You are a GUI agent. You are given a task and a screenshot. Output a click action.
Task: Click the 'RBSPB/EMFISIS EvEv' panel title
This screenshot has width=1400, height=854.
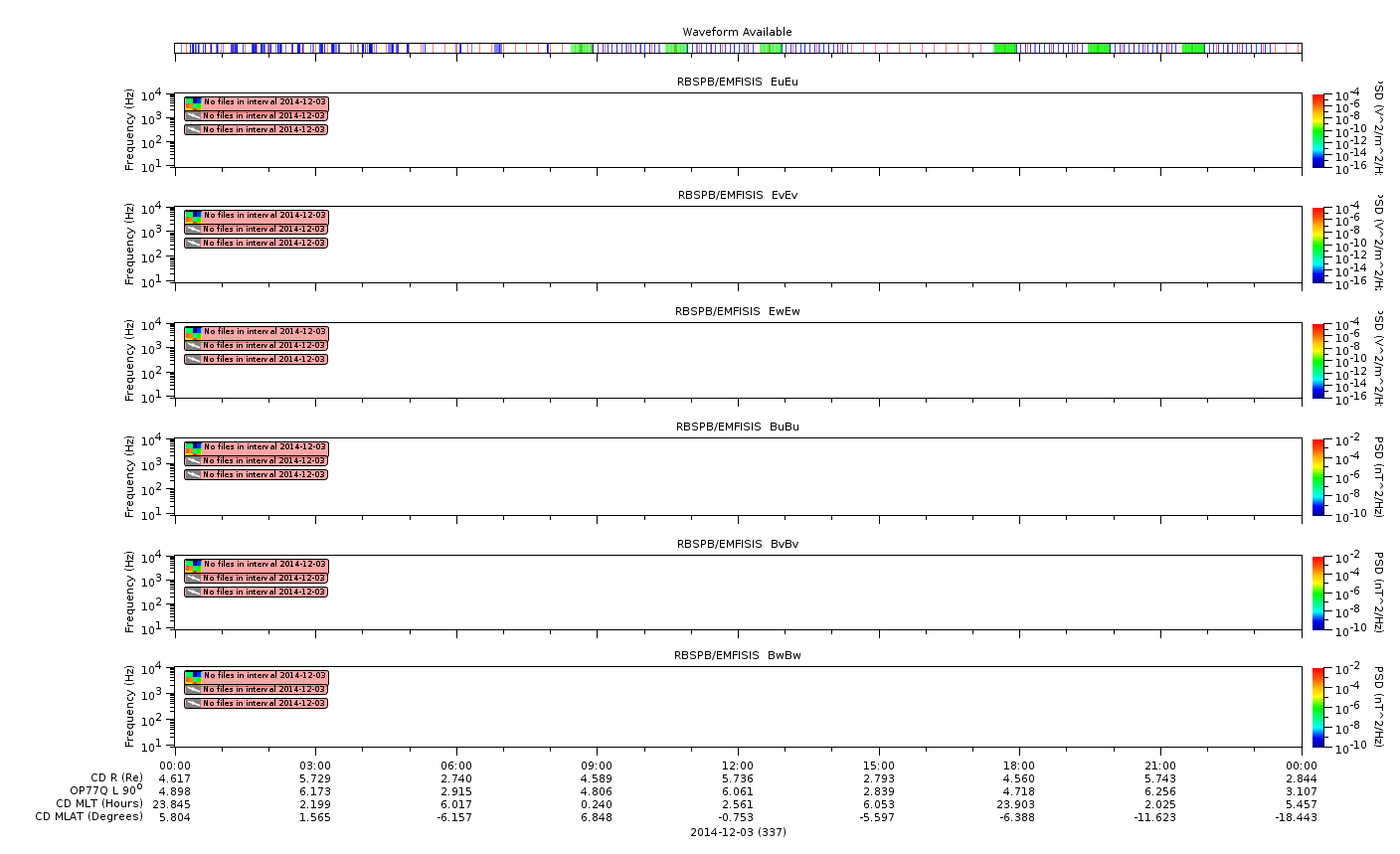point(737,196)
